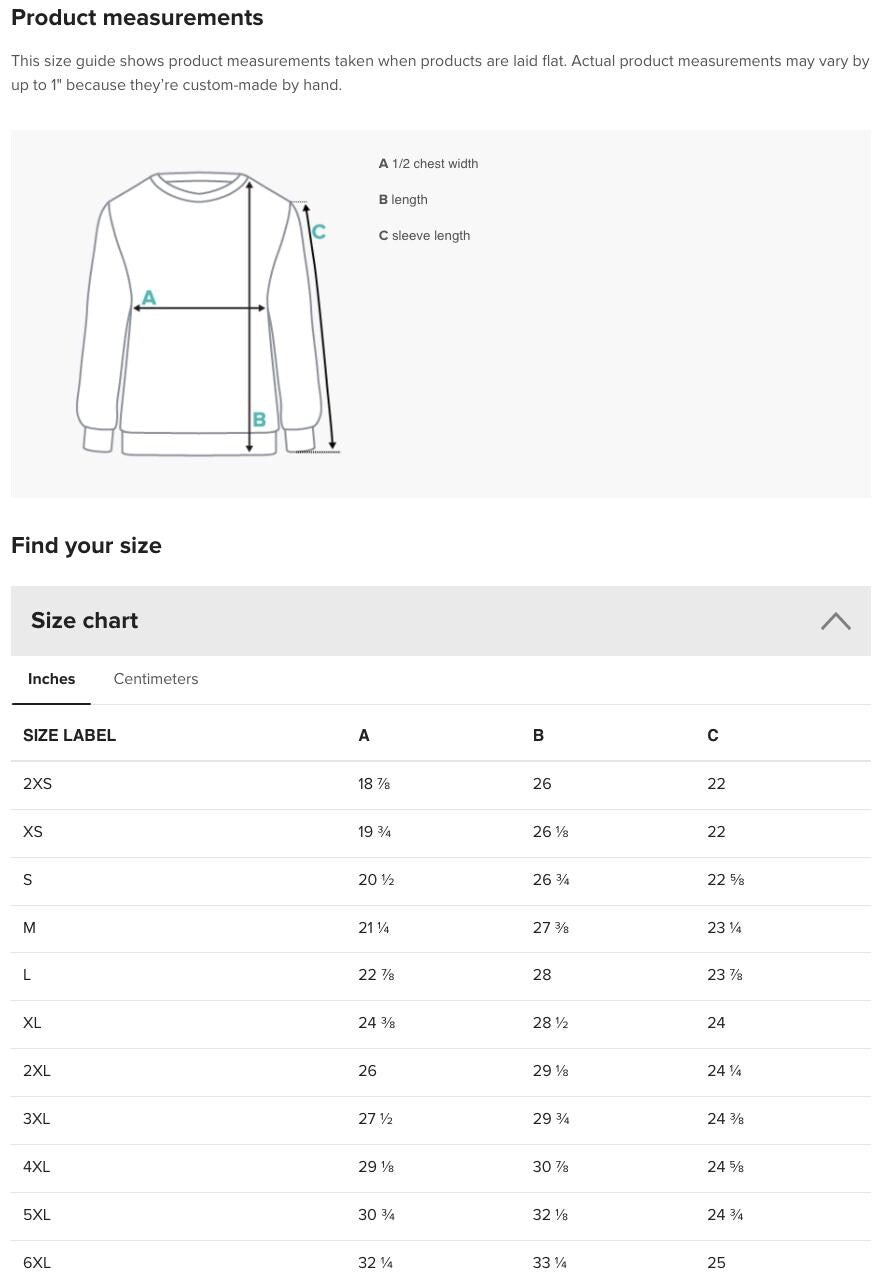
Task: Click the A chest width arrow marker
Action: (200, 307)
